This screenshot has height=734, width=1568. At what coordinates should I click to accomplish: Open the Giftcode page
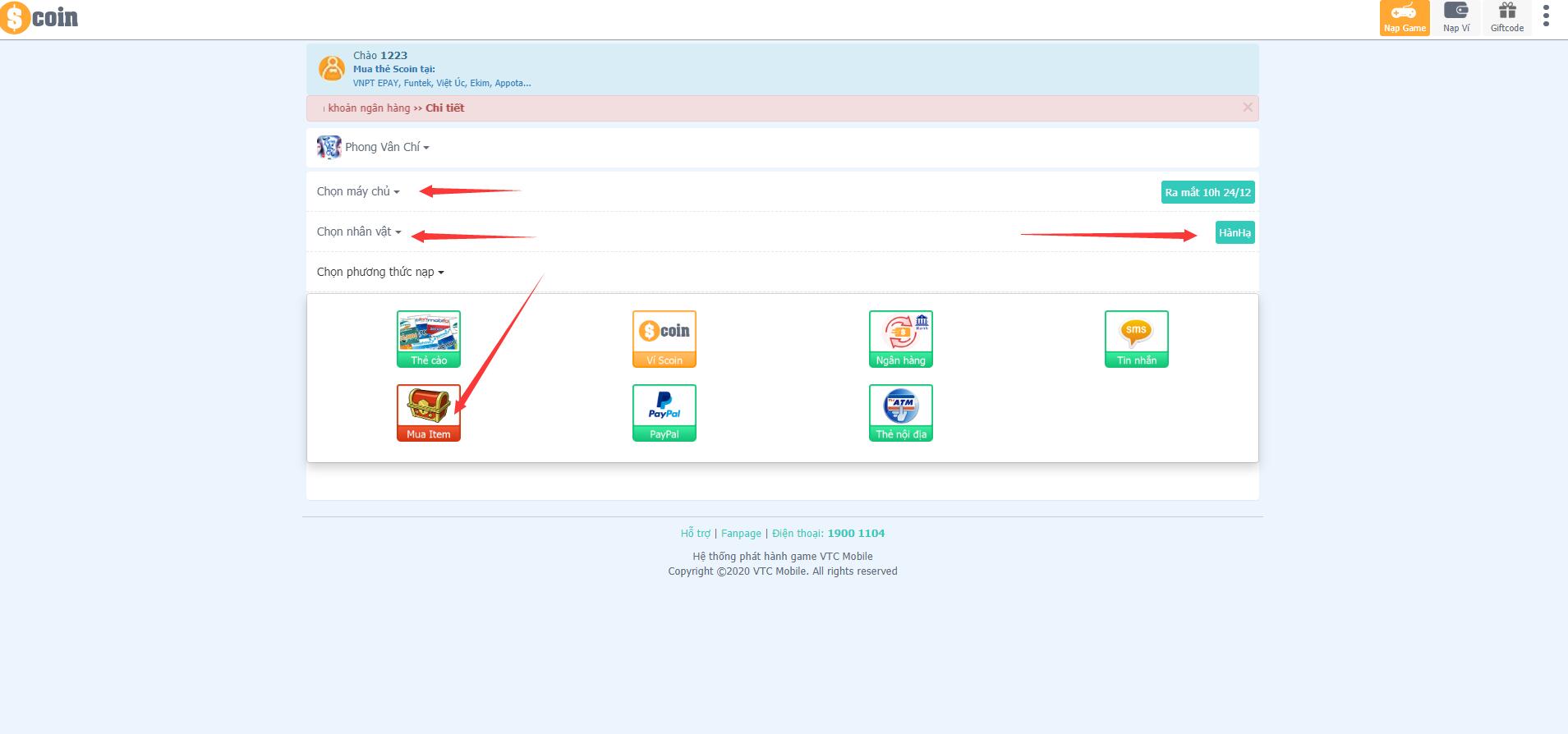point(1506,18)
